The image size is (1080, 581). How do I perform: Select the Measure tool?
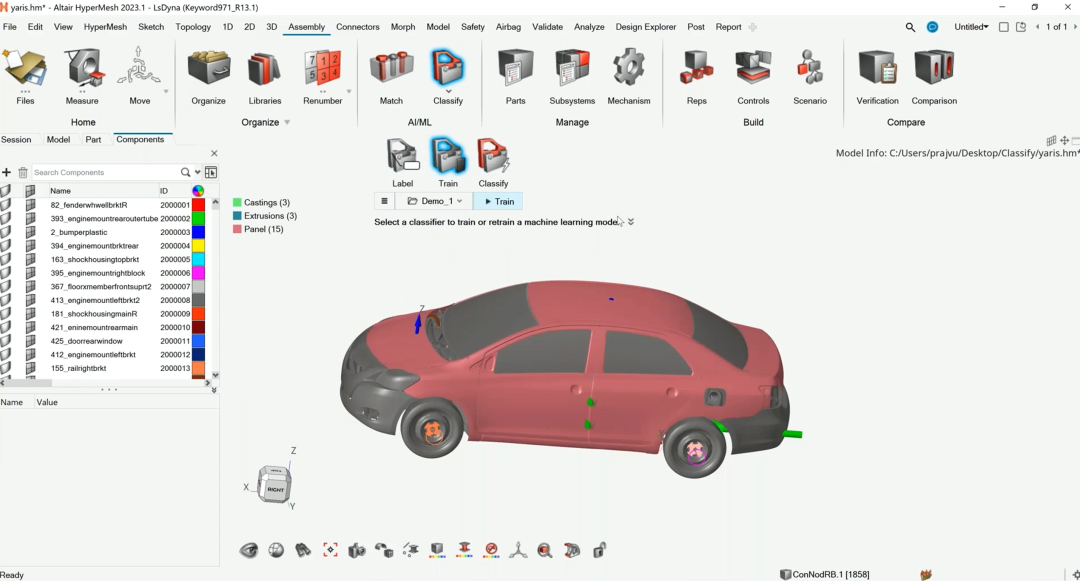click(82, 76)
